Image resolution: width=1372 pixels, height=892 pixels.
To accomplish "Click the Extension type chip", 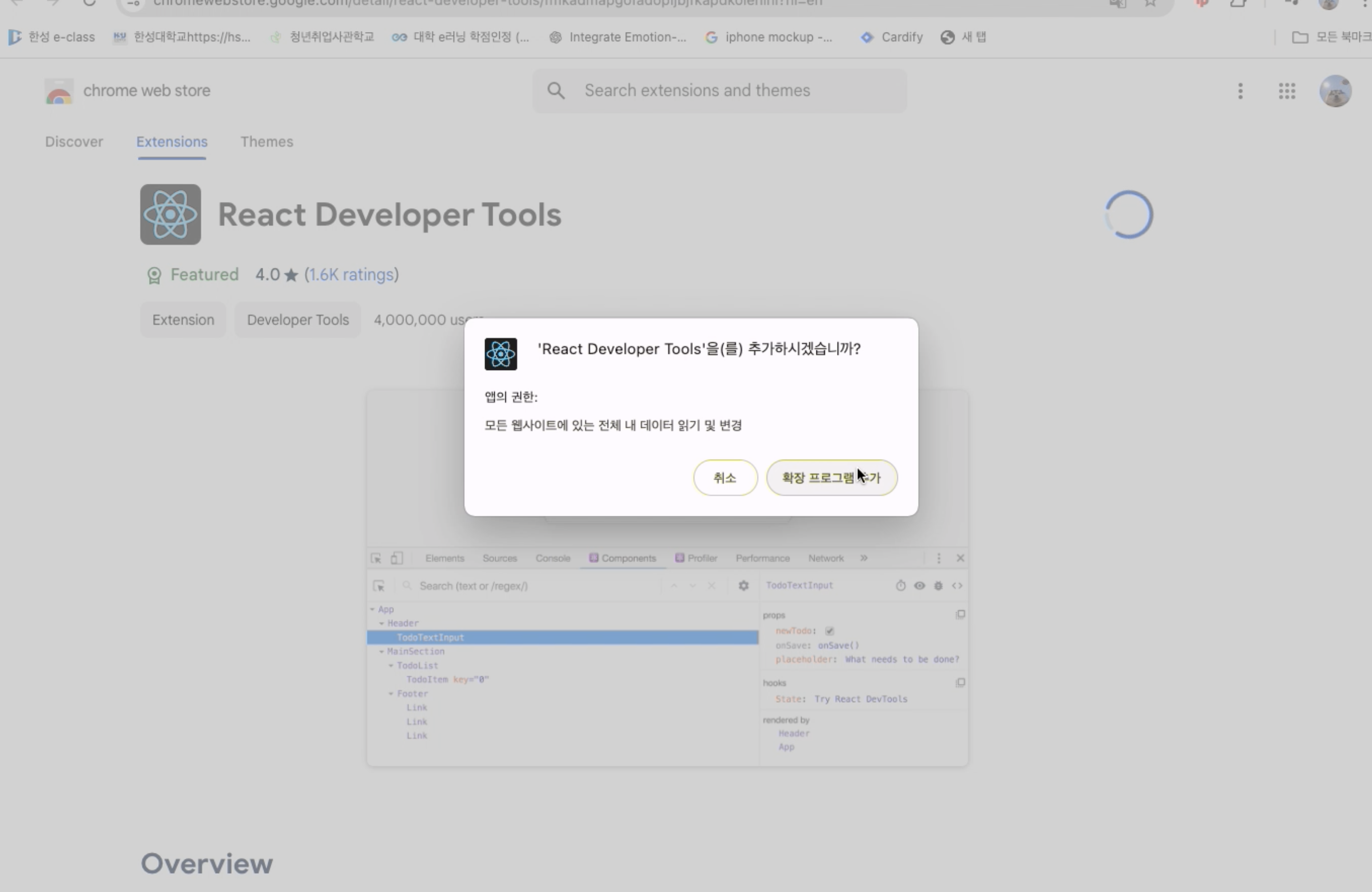I will point(183,320).
